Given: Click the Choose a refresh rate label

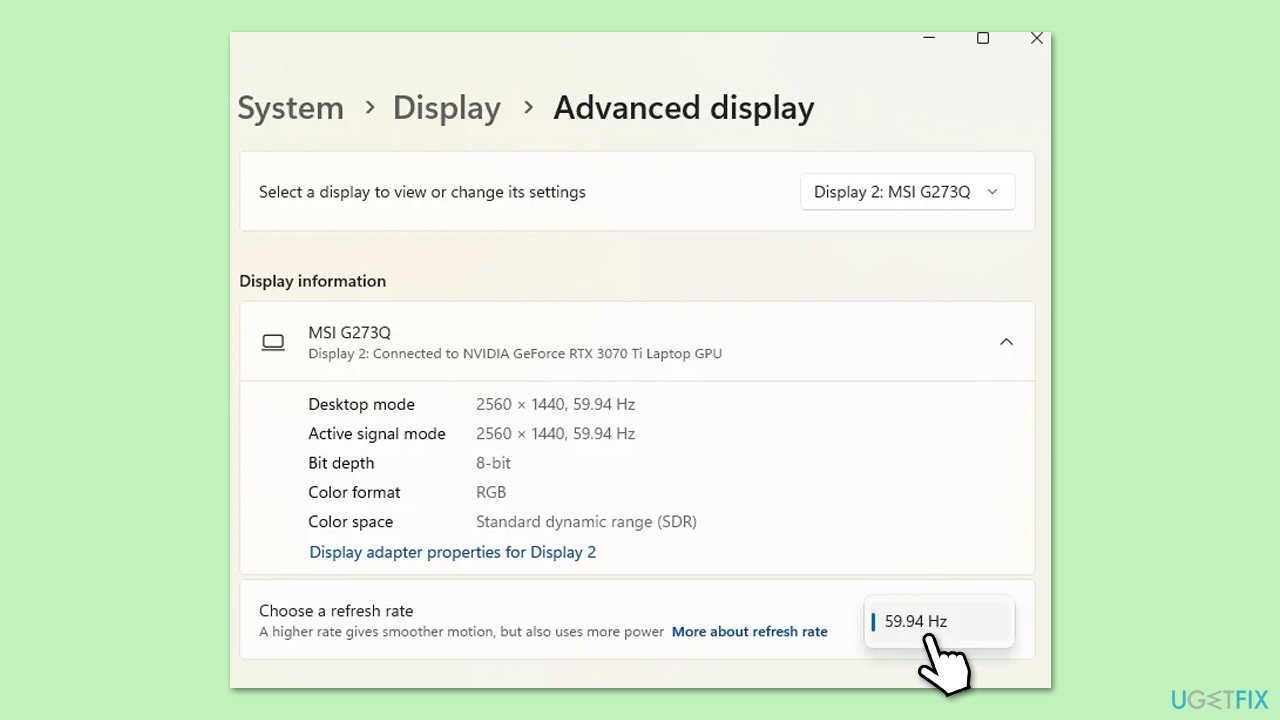Looking at the screenshot, I should point(336,611).
